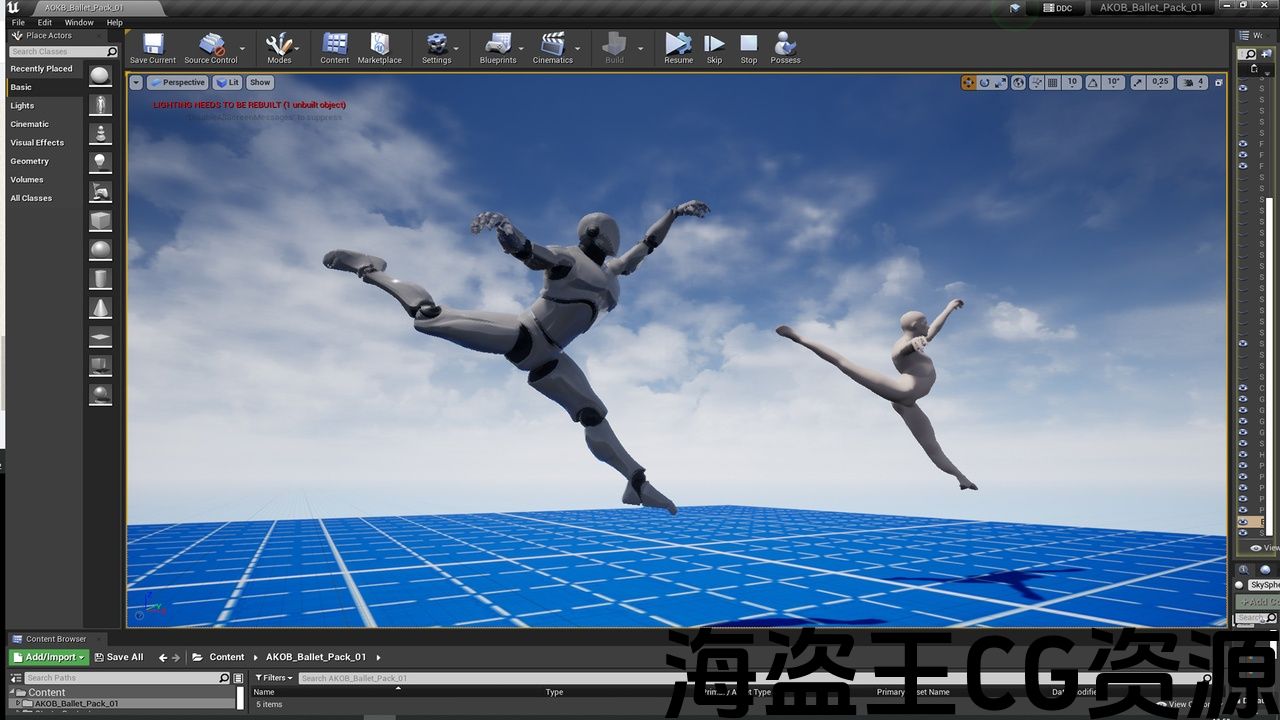The width and height of the screenshot is (1280, 720).
Task: Select the rotate transform gizmo tool
Action: coord(985,83)
